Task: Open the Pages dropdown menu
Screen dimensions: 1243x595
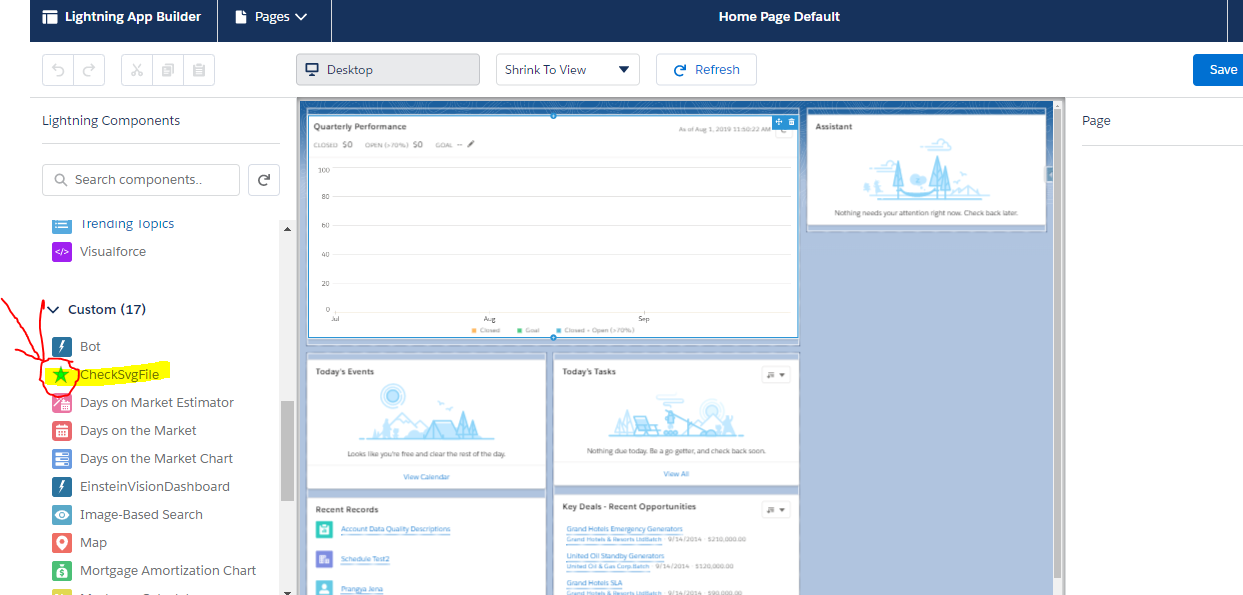Action: (x=271, y=17)
